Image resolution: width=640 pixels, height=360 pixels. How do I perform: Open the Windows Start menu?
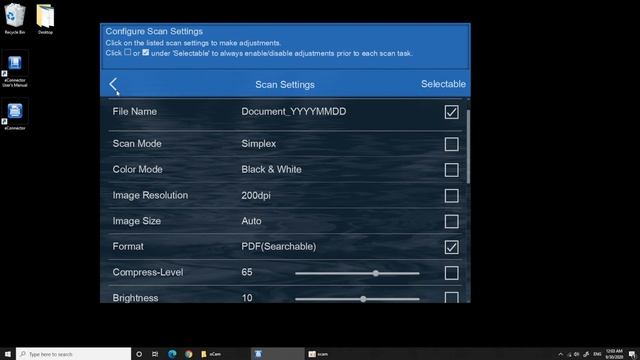pyautogui.click(x=7, y=354)
